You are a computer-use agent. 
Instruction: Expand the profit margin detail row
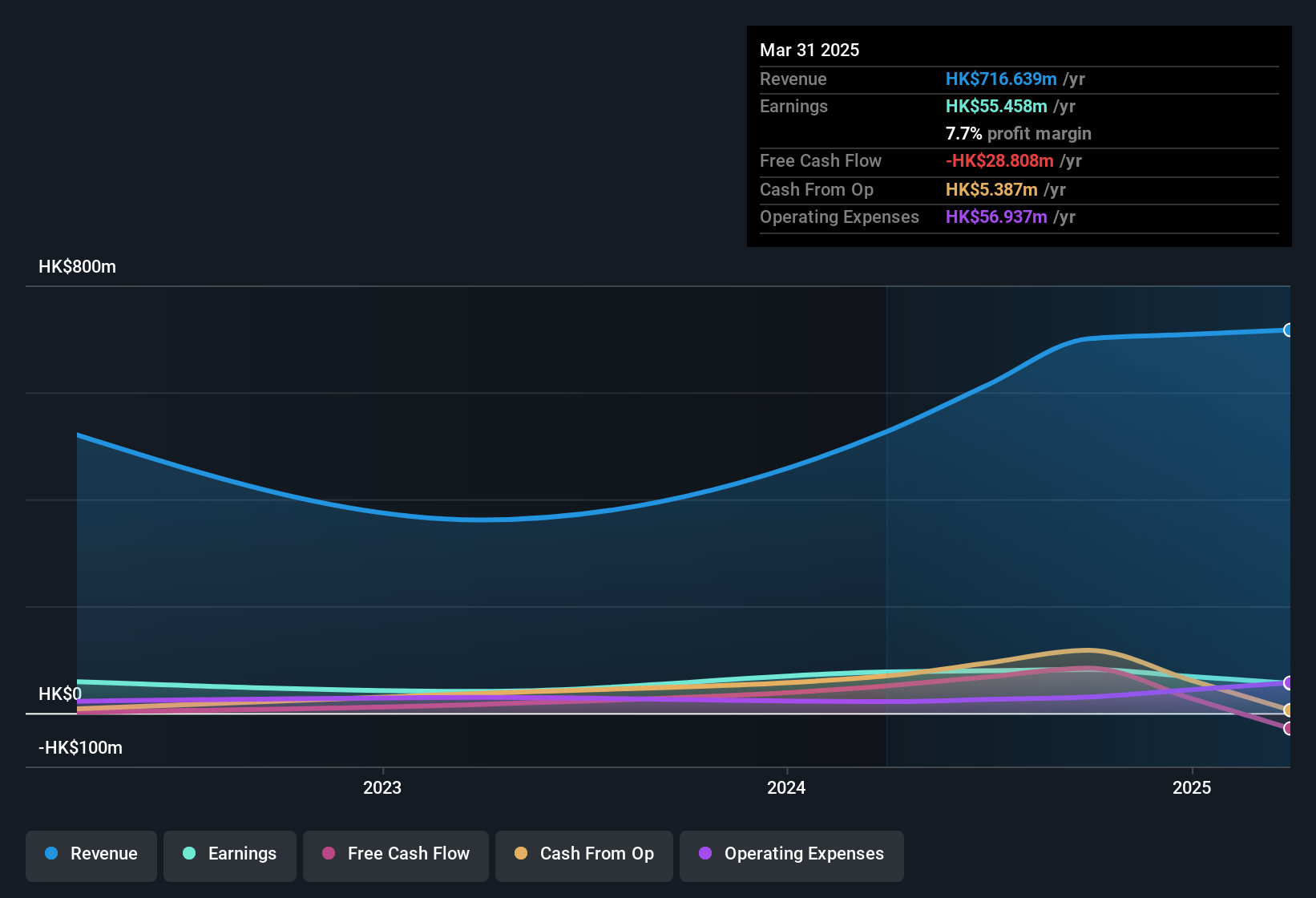[1019, 133]
